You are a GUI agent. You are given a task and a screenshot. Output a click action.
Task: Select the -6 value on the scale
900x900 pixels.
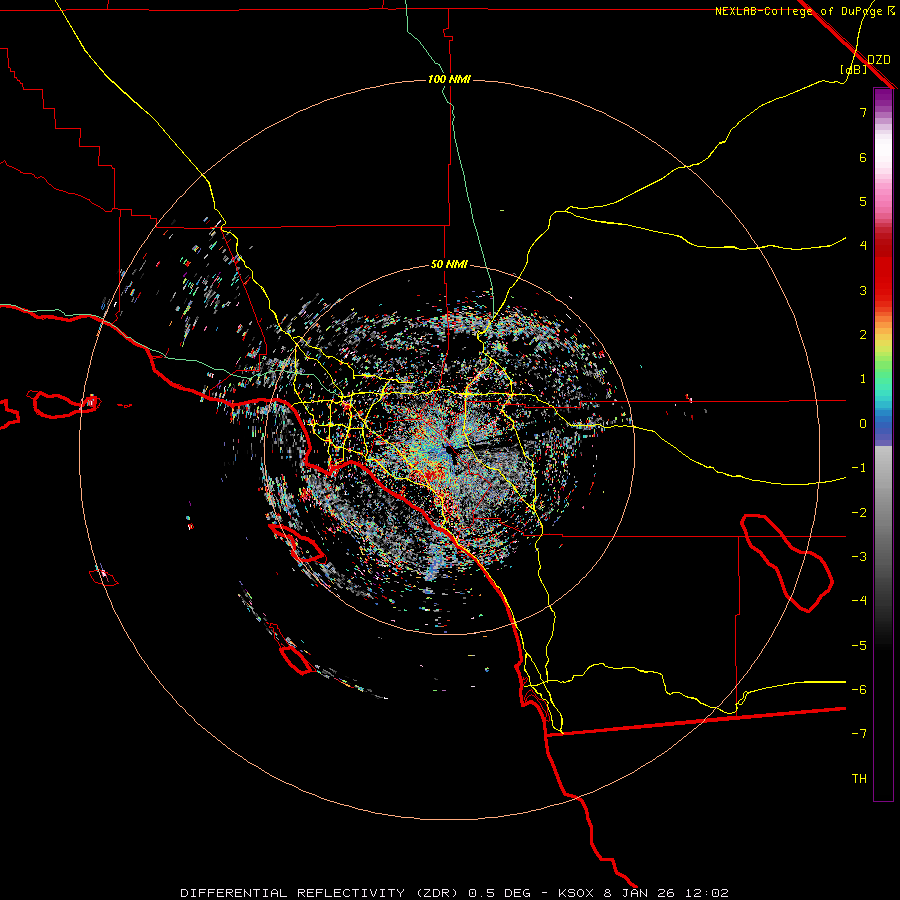[x=859, y=690]
